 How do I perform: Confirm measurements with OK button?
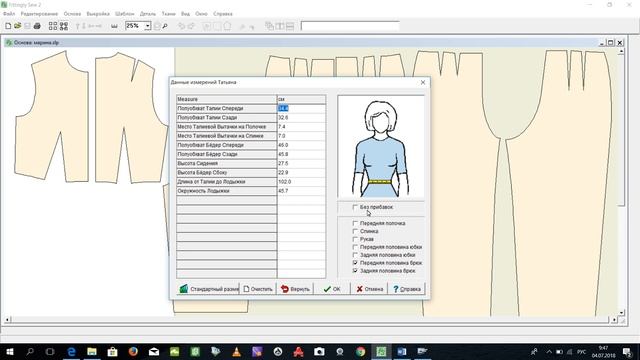point(332,289)
